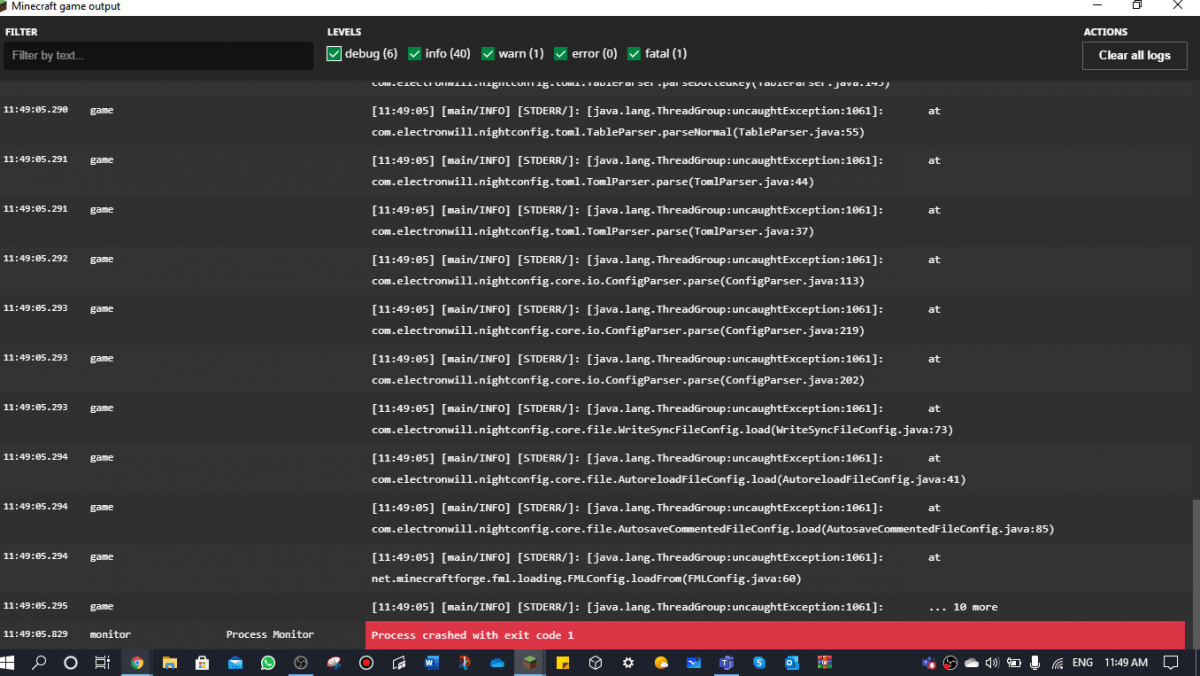Launch Skype from the taskbar

(760, 663)
